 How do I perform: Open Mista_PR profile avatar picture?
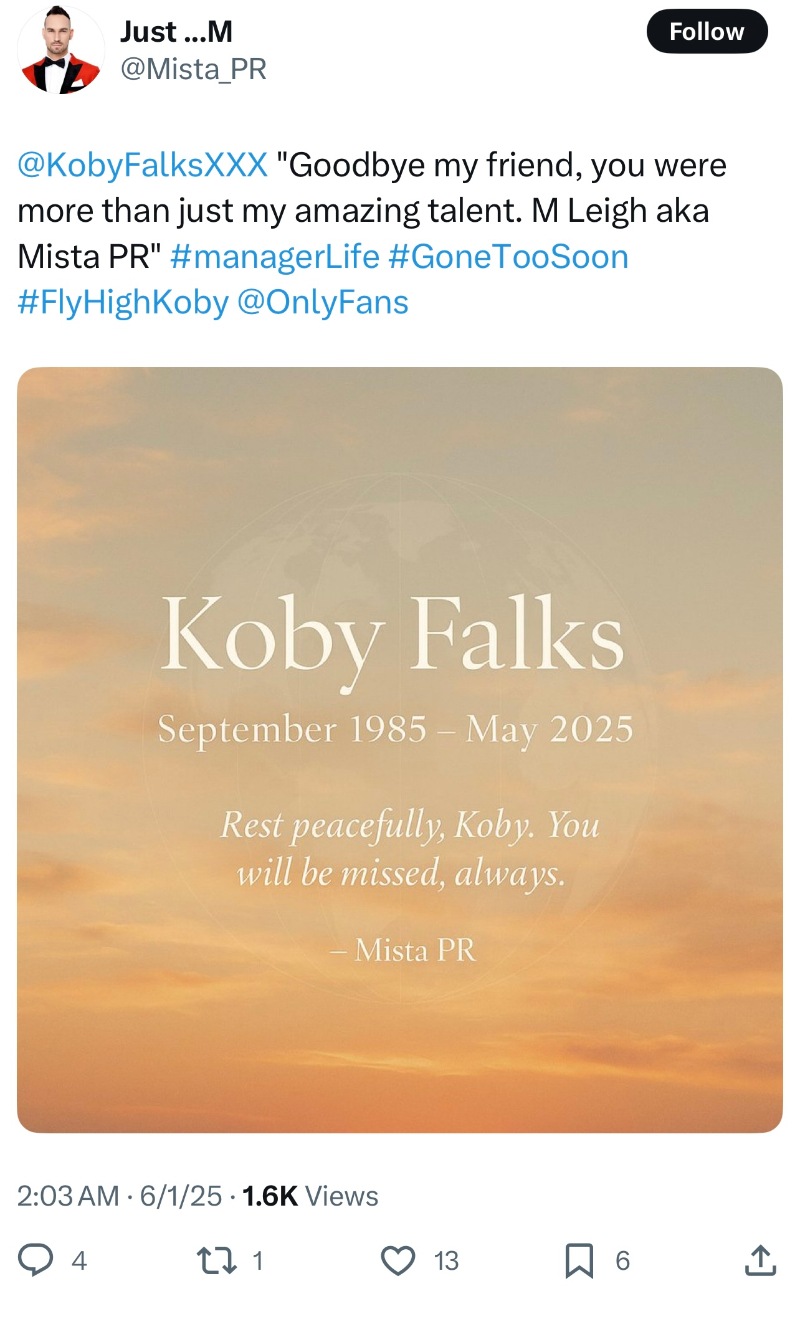pyautogui.click(x=61, y=50)
